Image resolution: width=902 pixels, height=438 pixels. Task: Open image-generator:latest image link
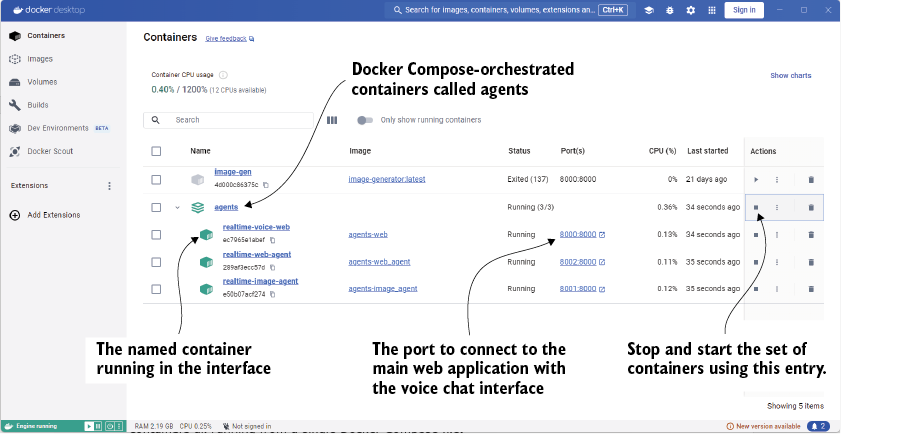[387, 179]
